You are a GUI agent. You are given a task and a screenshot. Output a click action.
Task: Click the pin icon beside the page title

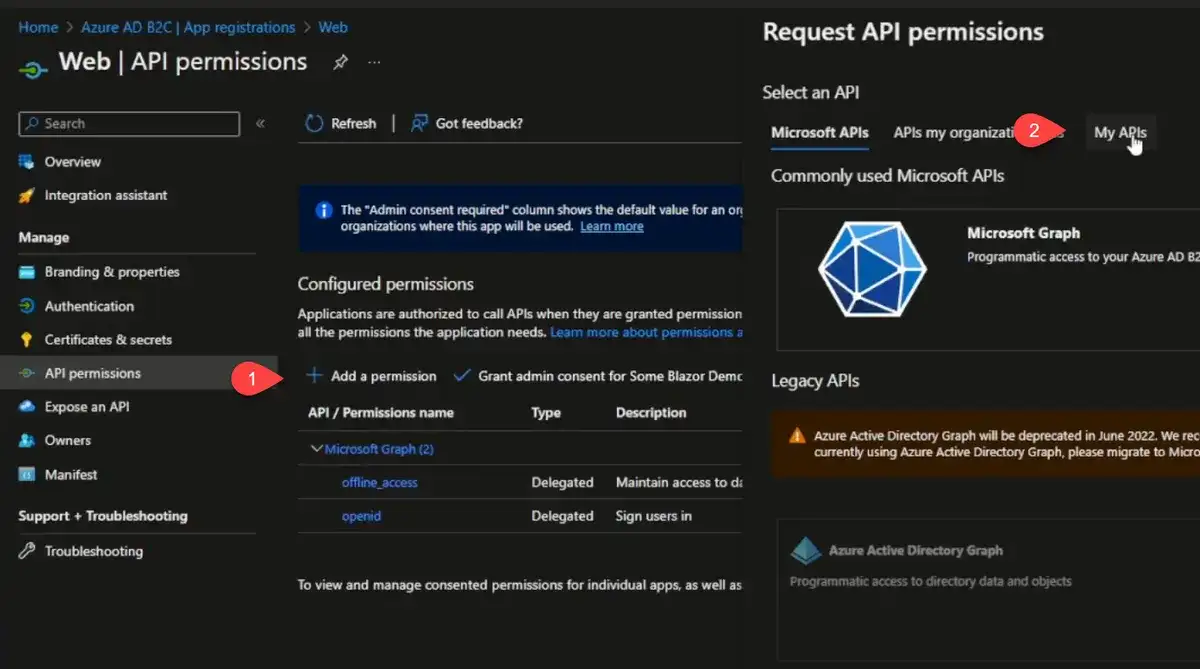340,62
